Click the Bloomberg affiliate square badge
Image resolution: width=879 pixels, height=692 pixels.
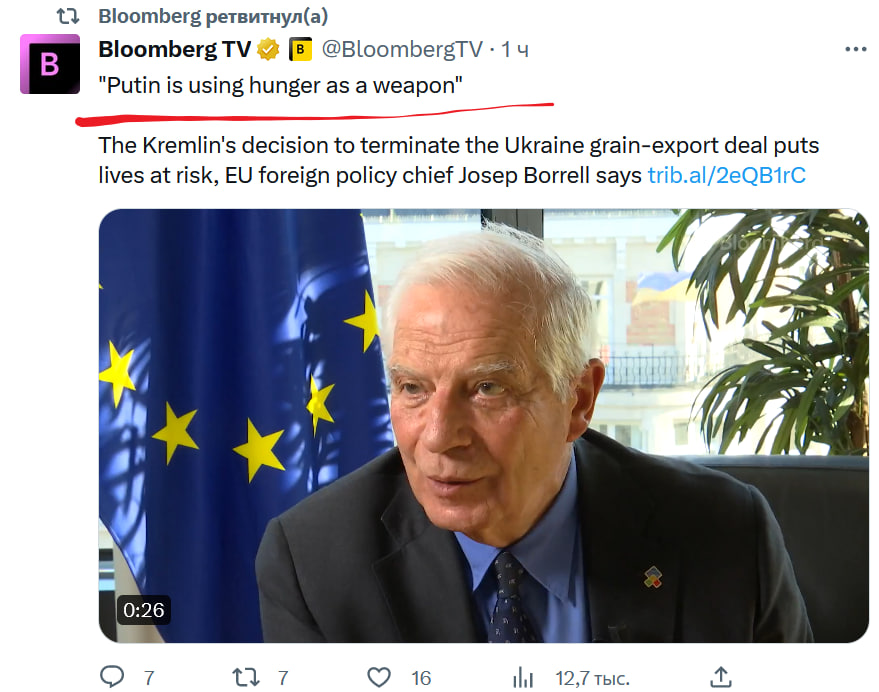point(300,49)
